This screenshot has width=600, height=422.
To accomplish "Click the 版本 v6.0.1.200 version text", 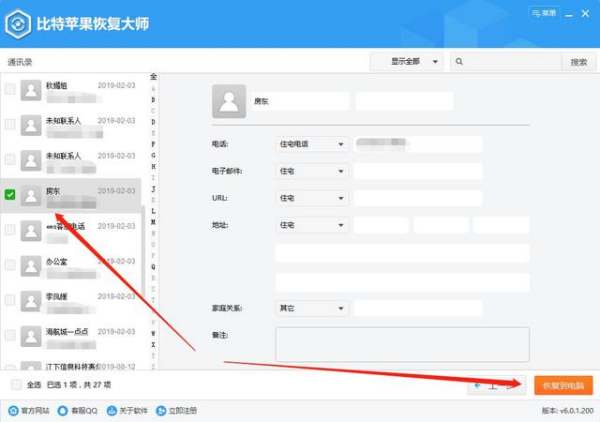I will 567,411.
